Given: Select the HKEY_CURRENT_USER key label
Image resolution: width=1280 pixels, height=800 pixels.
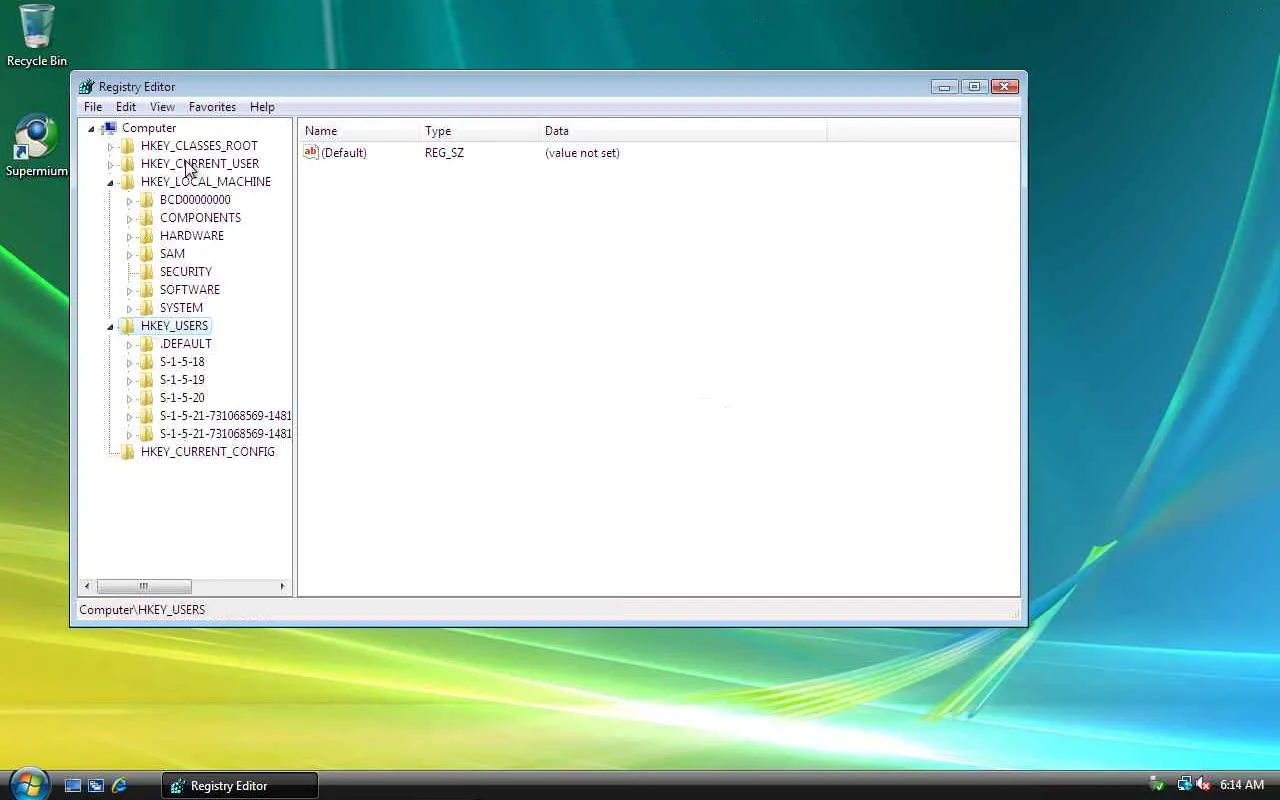Looking at the screenshot, I should point(200,164).
